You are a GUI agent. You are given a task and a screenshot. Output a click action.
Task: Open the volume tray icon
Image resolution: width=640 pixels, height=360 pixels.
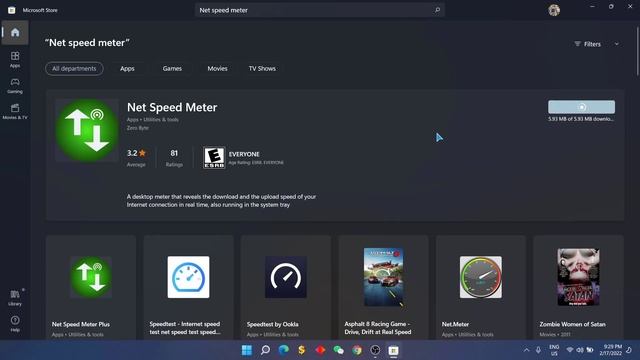tap(580, 350)
